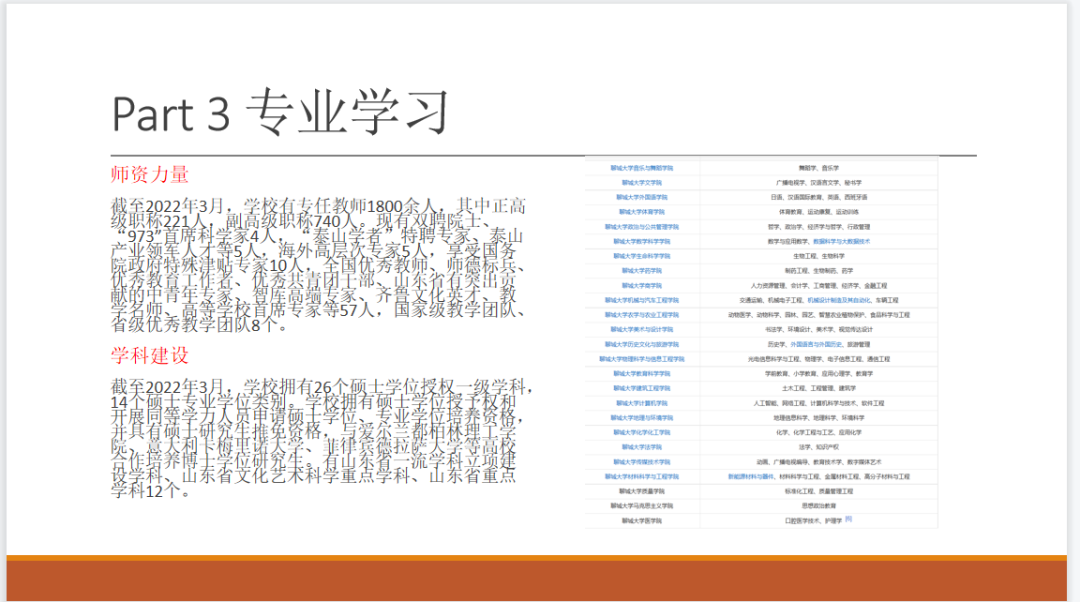Click the 聊城大学音乐与舞蹈学院 link
Image resolution: width=1080 pixels, height=602 pixels.
click(642, 168)
